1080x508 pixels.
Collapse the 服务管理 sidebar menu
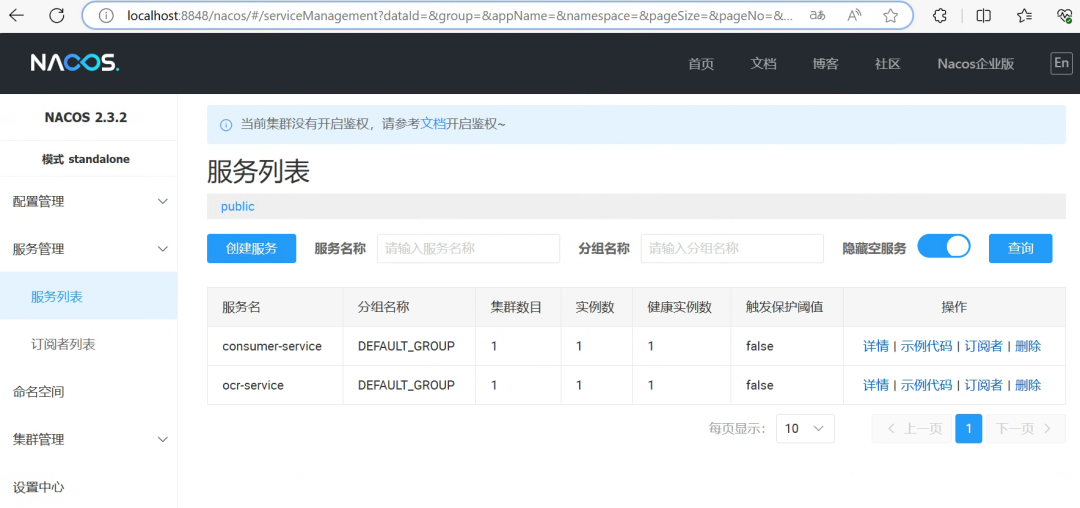coord(88,249)
